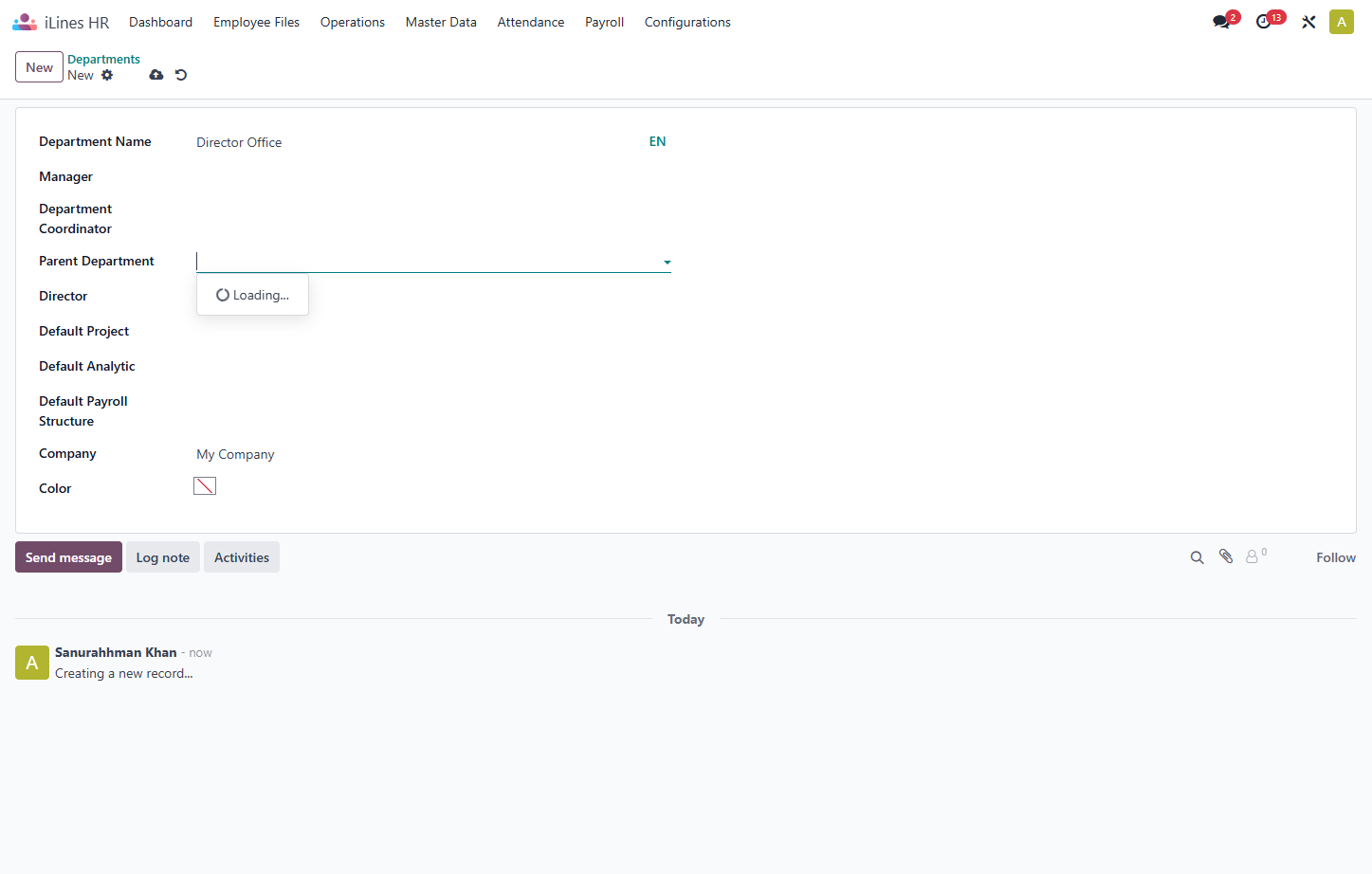The height and width of the screenshot is (874, 1372).
Task: Click the My Company value
Action: coord(235,454)
